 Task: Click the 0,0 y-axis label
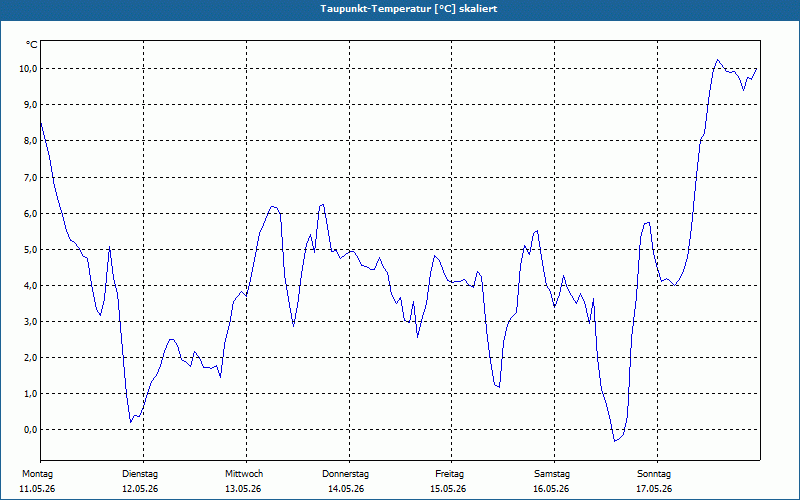point(29,430)
